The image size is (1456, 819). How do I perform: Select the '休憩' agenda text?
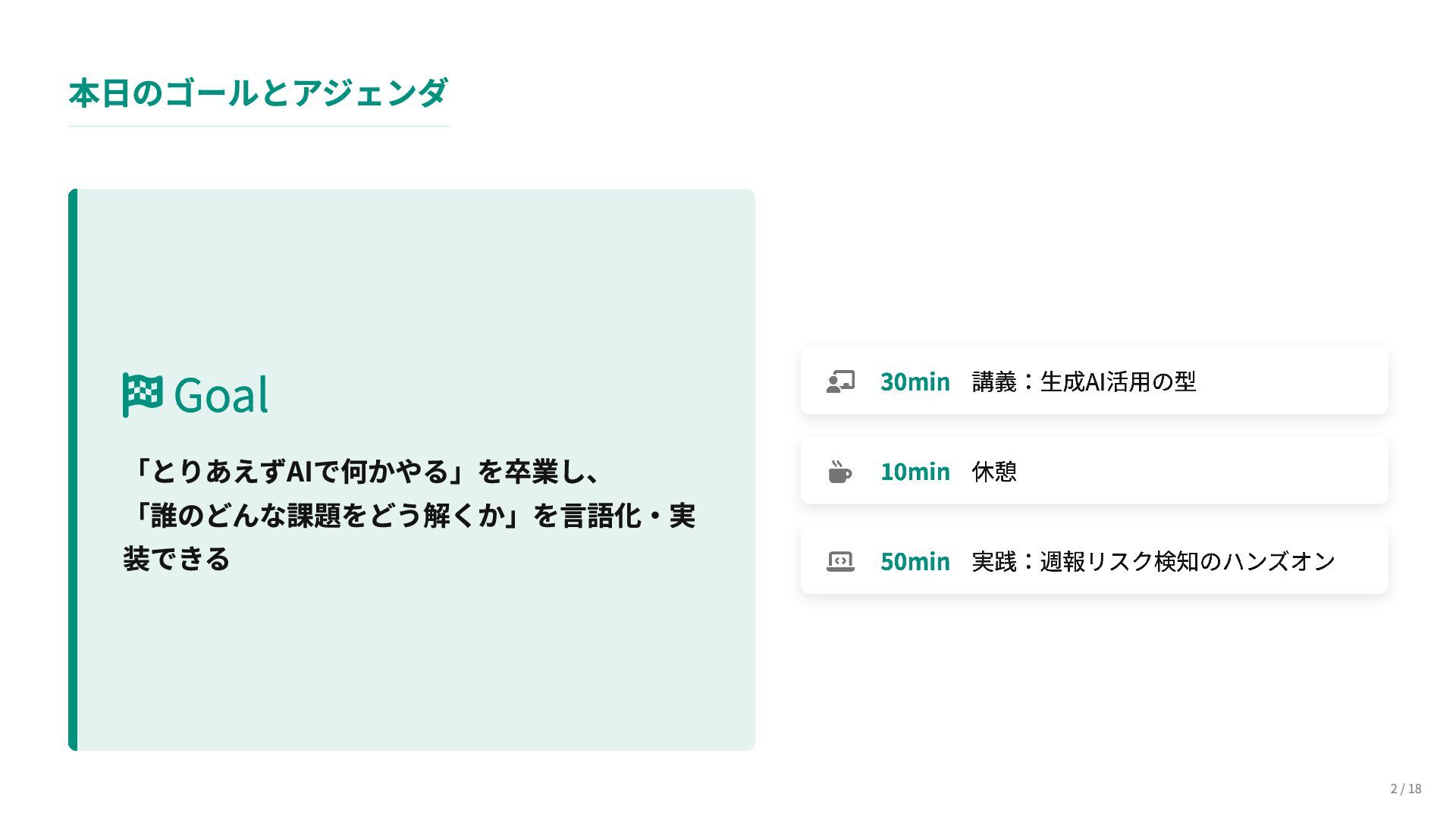(994, 472)
